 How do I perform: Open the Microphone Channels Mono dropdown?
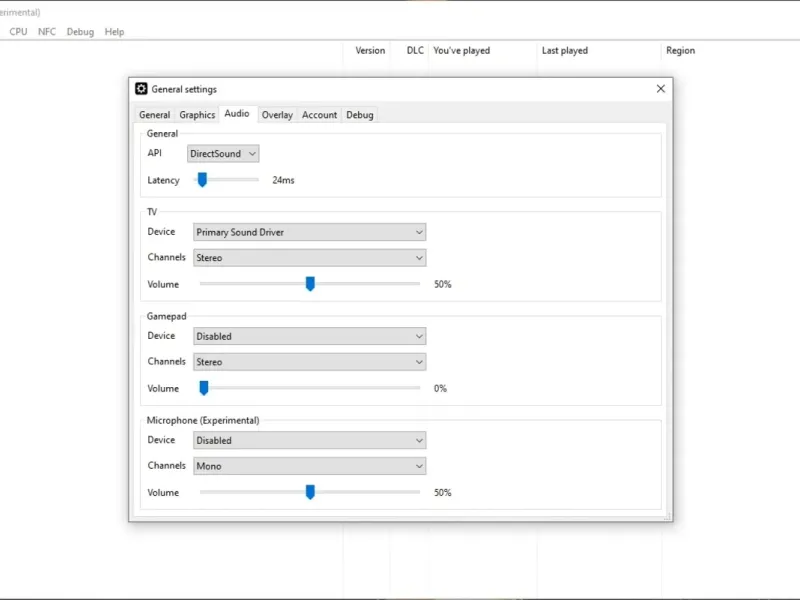click(310, 466)
